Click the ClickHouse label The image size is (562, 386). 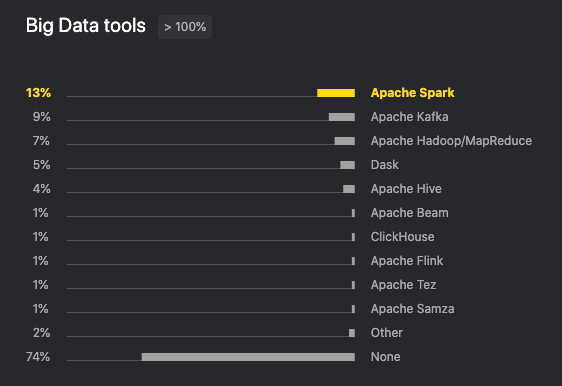(x=403, y=237)
